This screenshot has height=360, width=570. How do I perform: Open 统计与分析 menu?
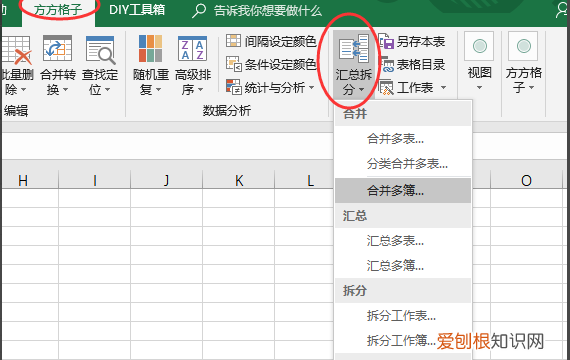click(270, 87)
